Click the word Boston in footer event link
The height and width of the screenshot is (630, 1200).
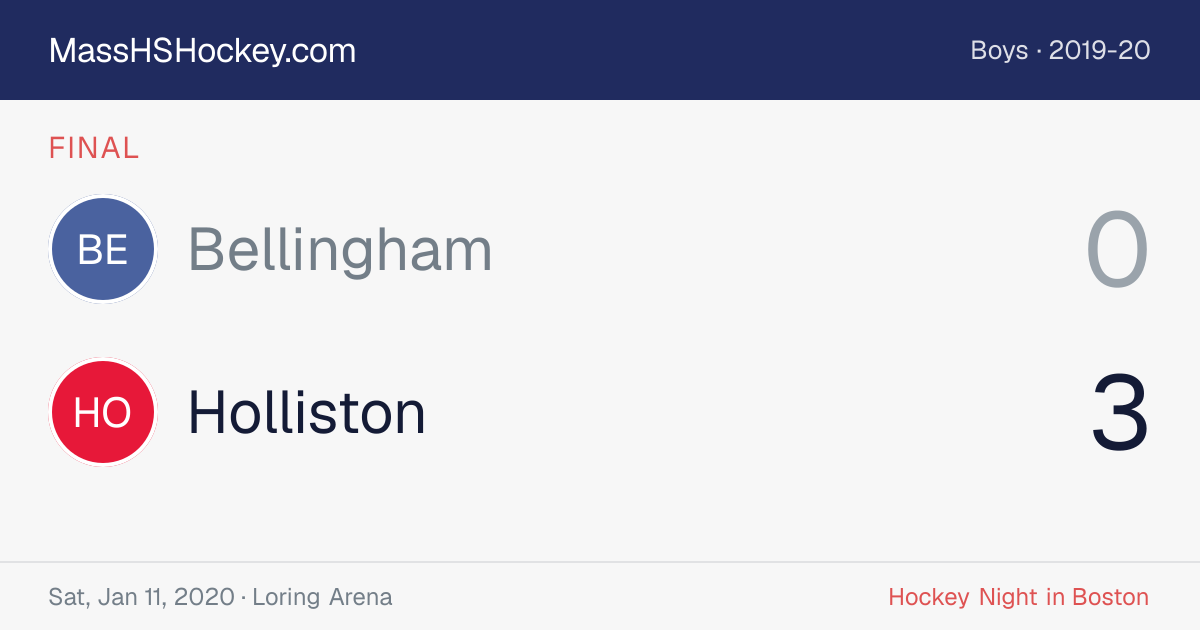pyautogui.click(x=1111, y=598)
